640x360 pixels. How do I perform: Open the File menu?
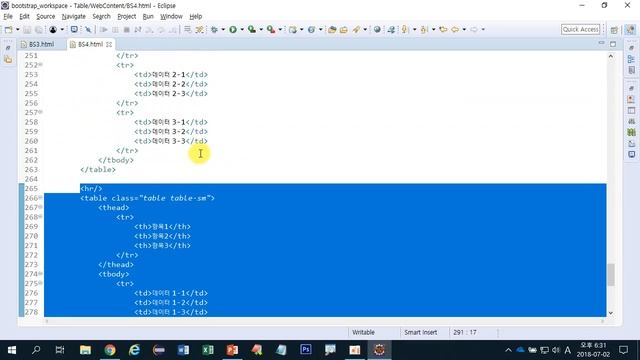(8, 16)
